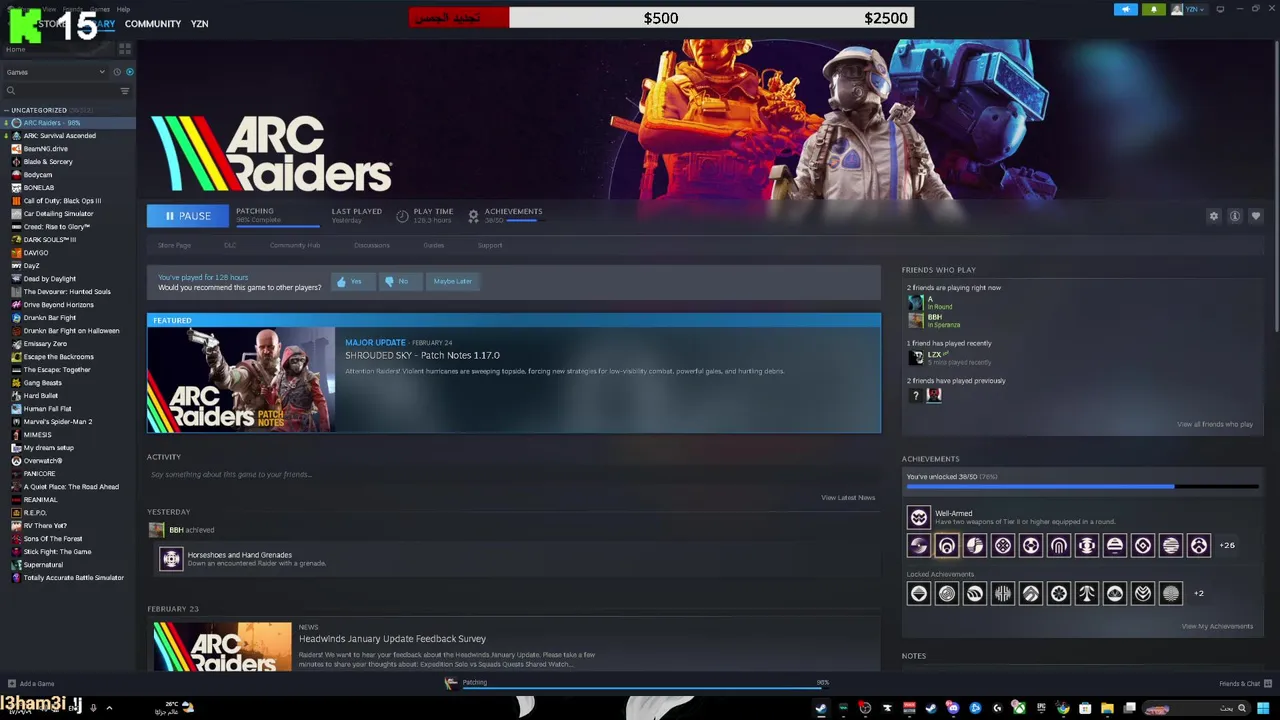Pause the ARC Raiders update
Viewport: 1280px width, 720px height.
pos(188,216)
